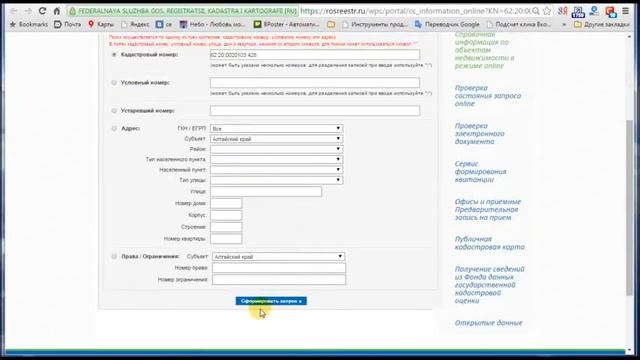Click the Номер квартиры input field

(x=226, y=239)
